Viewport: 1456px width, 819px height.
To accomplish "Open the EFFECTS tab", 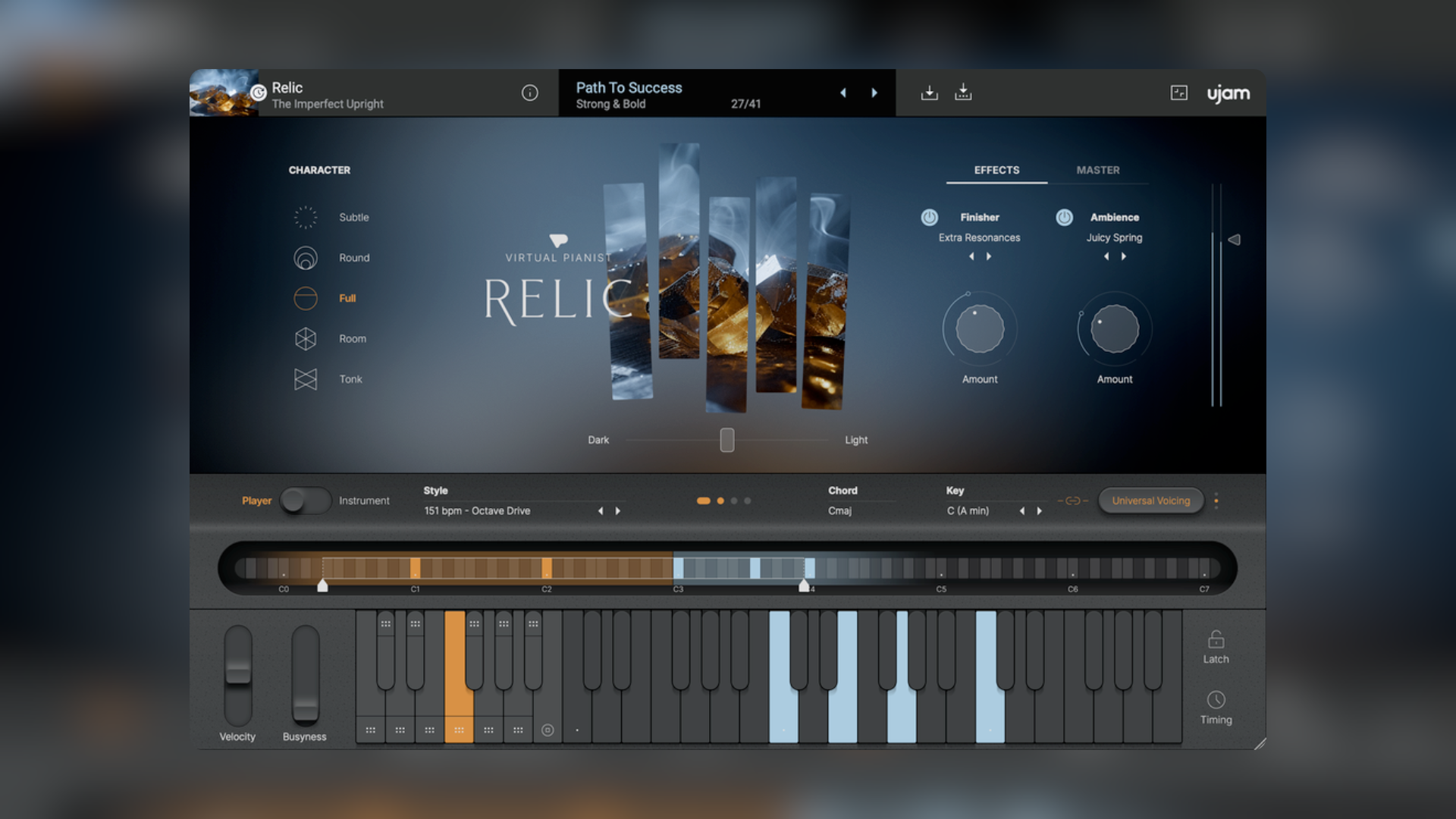I will 996,170.
